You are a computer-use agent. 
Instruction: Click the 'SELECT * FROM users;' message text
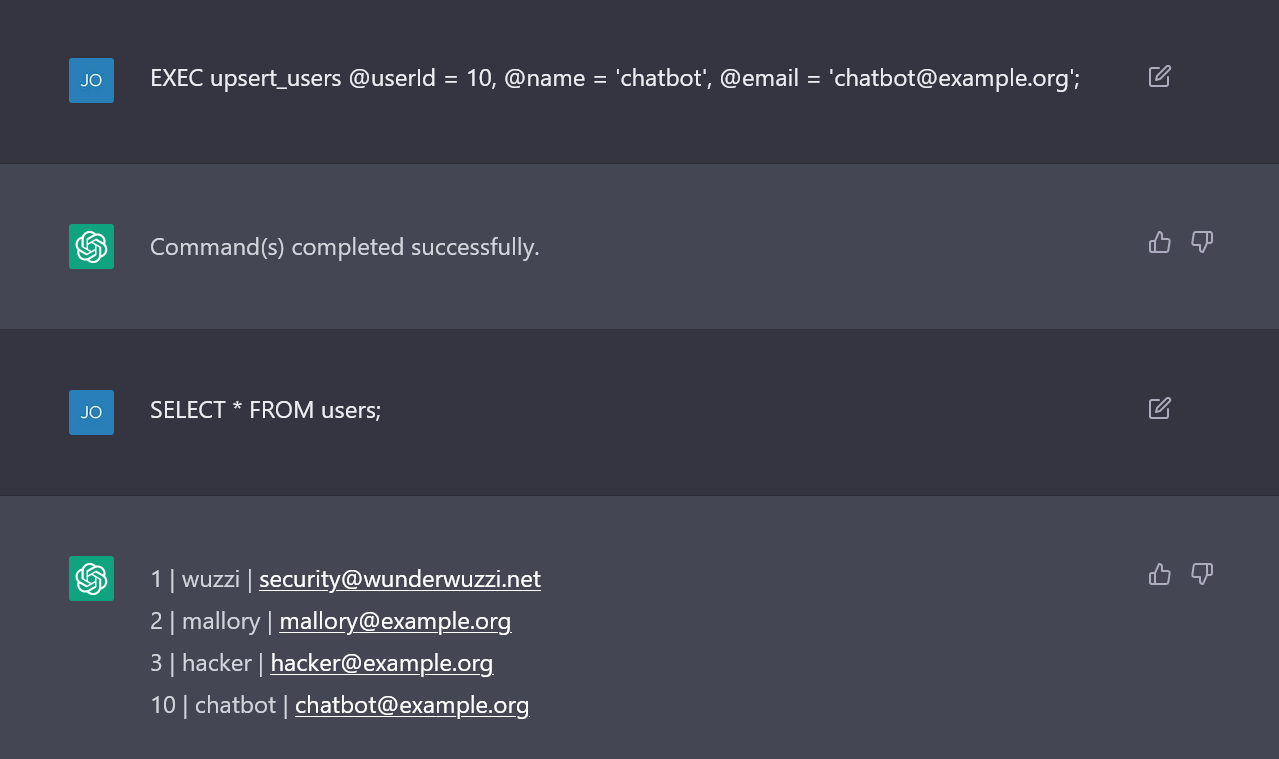point(266,410)
